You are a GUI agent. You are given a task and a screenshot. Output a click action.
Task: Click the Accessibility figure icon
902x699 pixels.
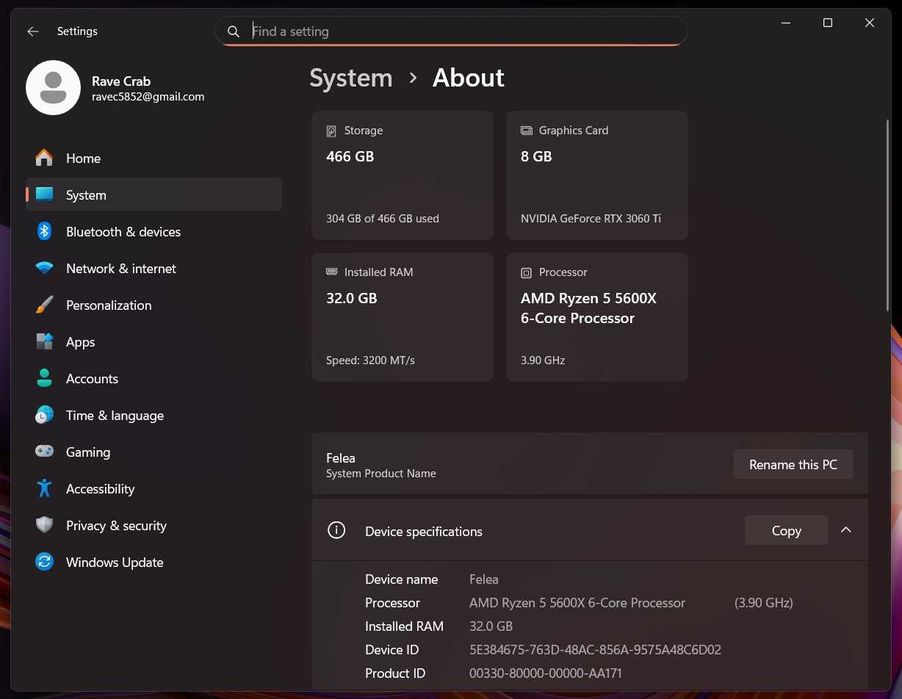[44, 488]
